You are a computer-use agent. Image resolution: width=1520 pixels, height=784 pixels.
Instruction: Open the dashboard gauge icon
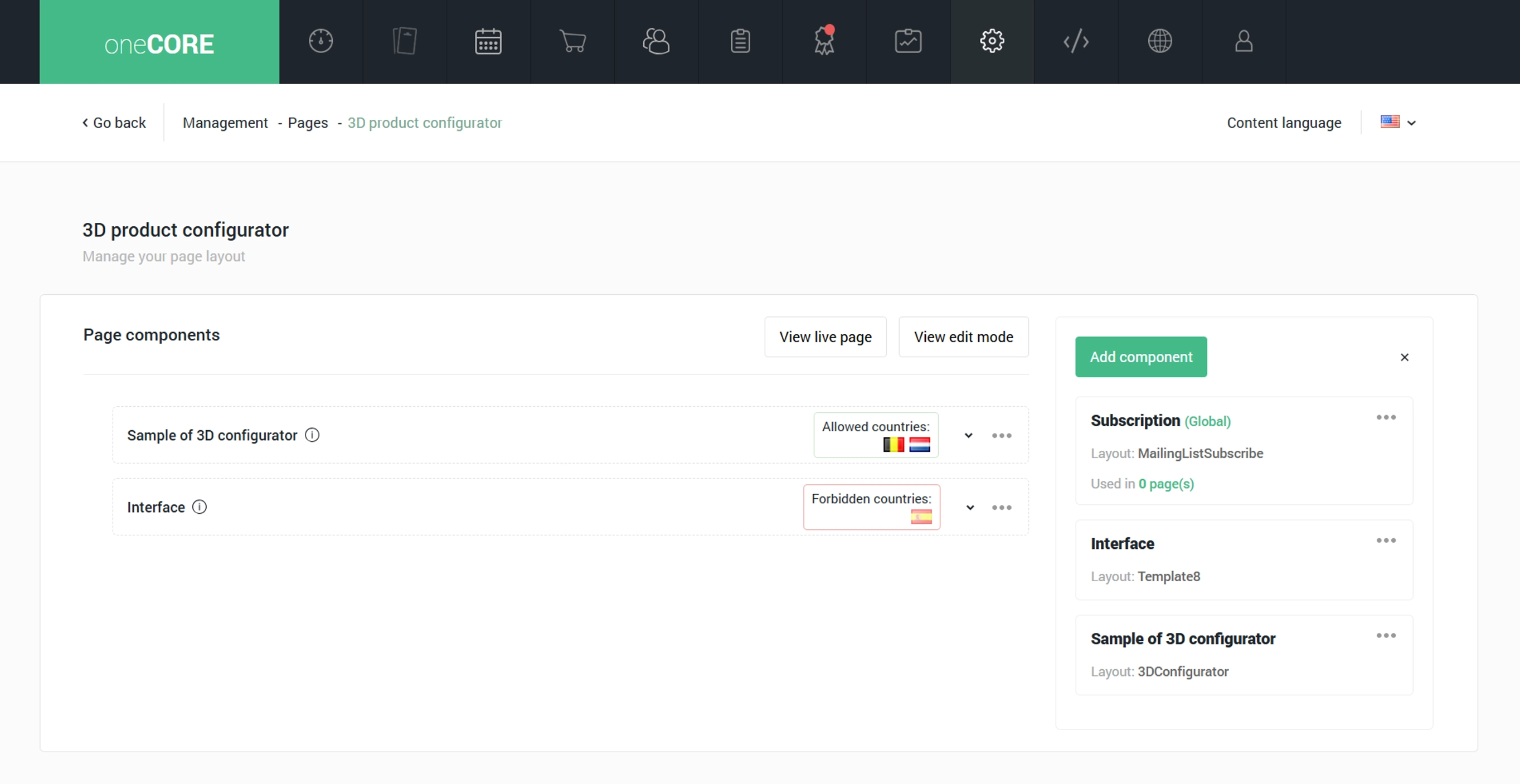[x=321, y=41]
